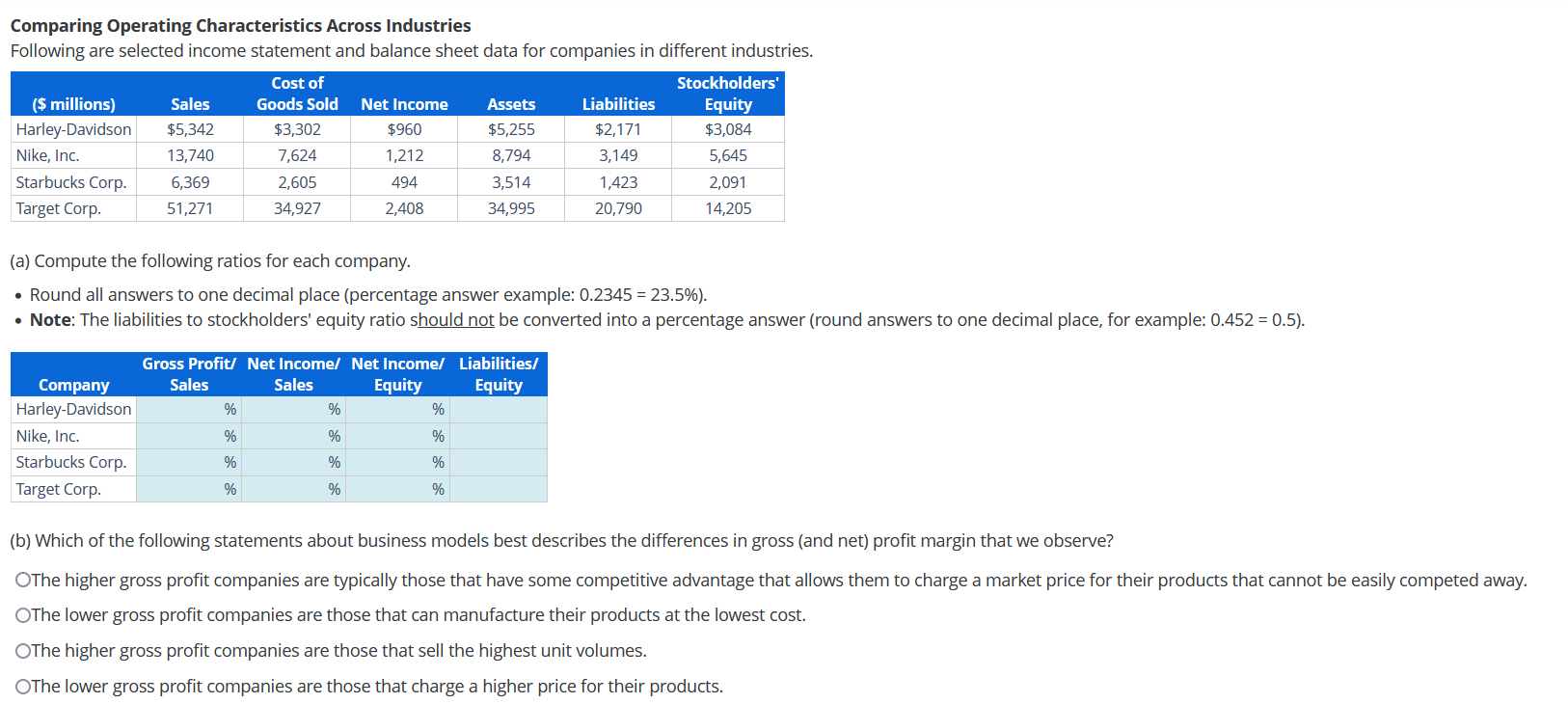Click Nike's Net Income/Equity input cell
Screen dimensions: 1568x704
tap(397, 436)
